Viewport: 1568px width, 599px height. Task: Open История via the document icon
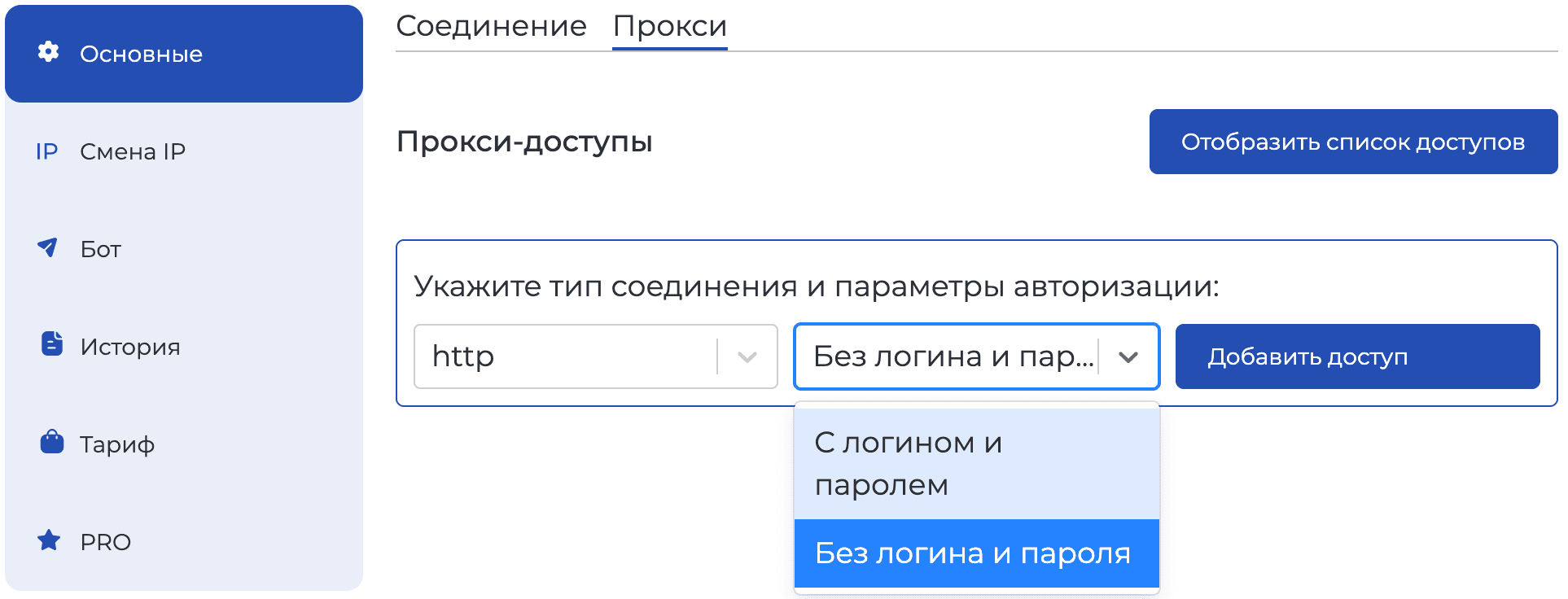point(50,345)
